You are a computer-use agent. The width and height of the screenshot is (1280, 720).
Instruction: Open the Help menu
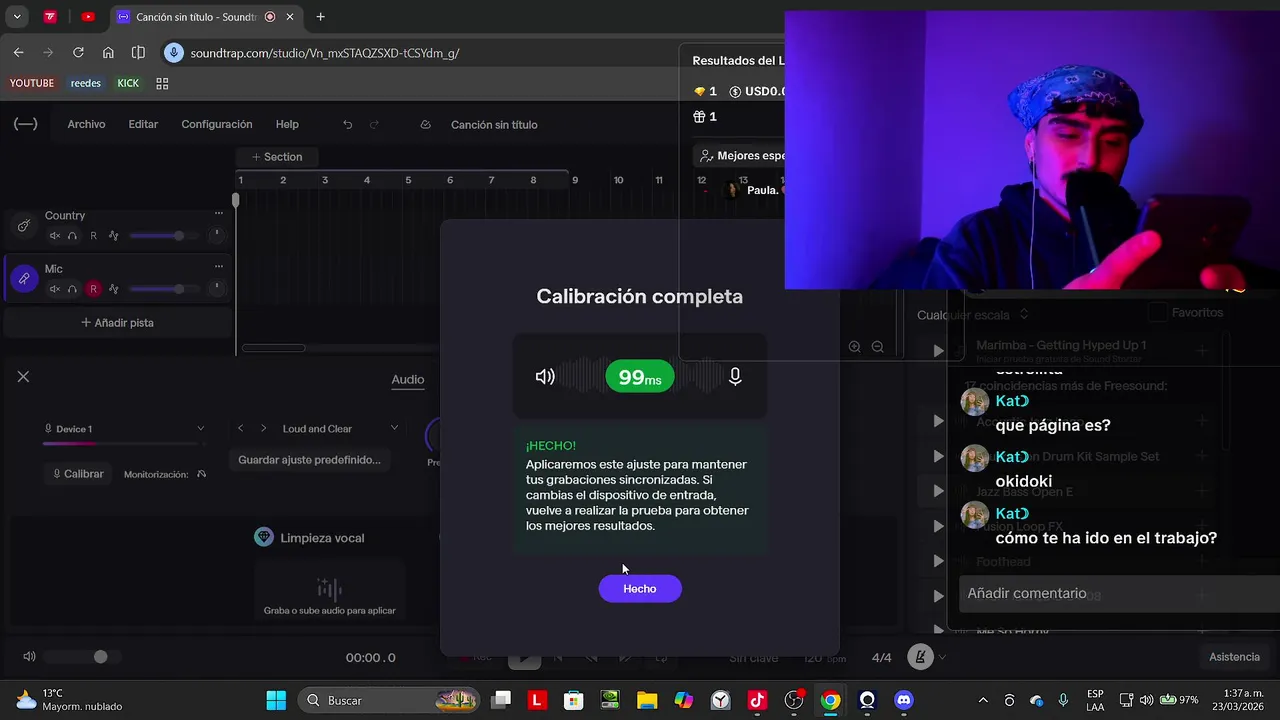coord(287,124)
